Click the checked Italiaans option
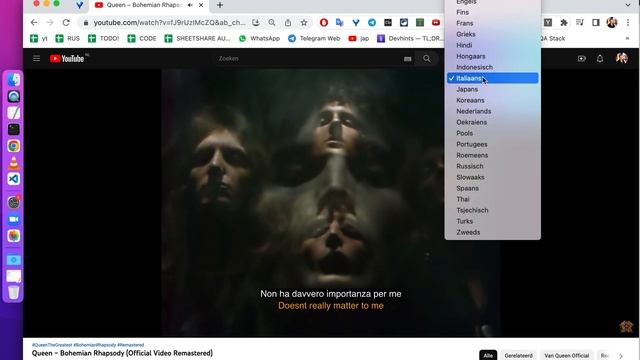Image resolution: width=640 pixels, height=360 pixels. pos(492,78)
